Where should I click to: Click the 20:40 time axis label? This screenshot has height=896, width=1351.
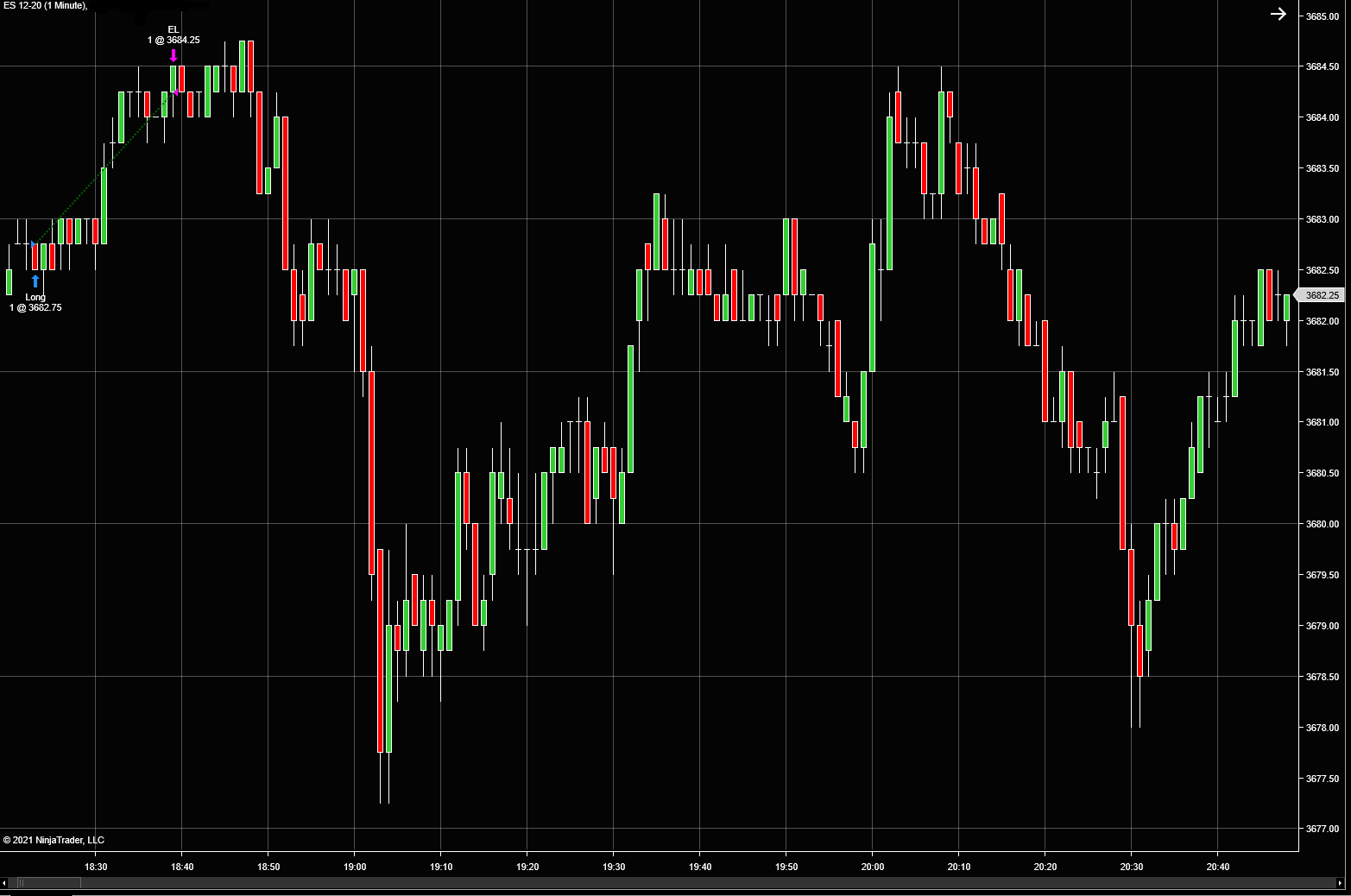pos(1218,867)
